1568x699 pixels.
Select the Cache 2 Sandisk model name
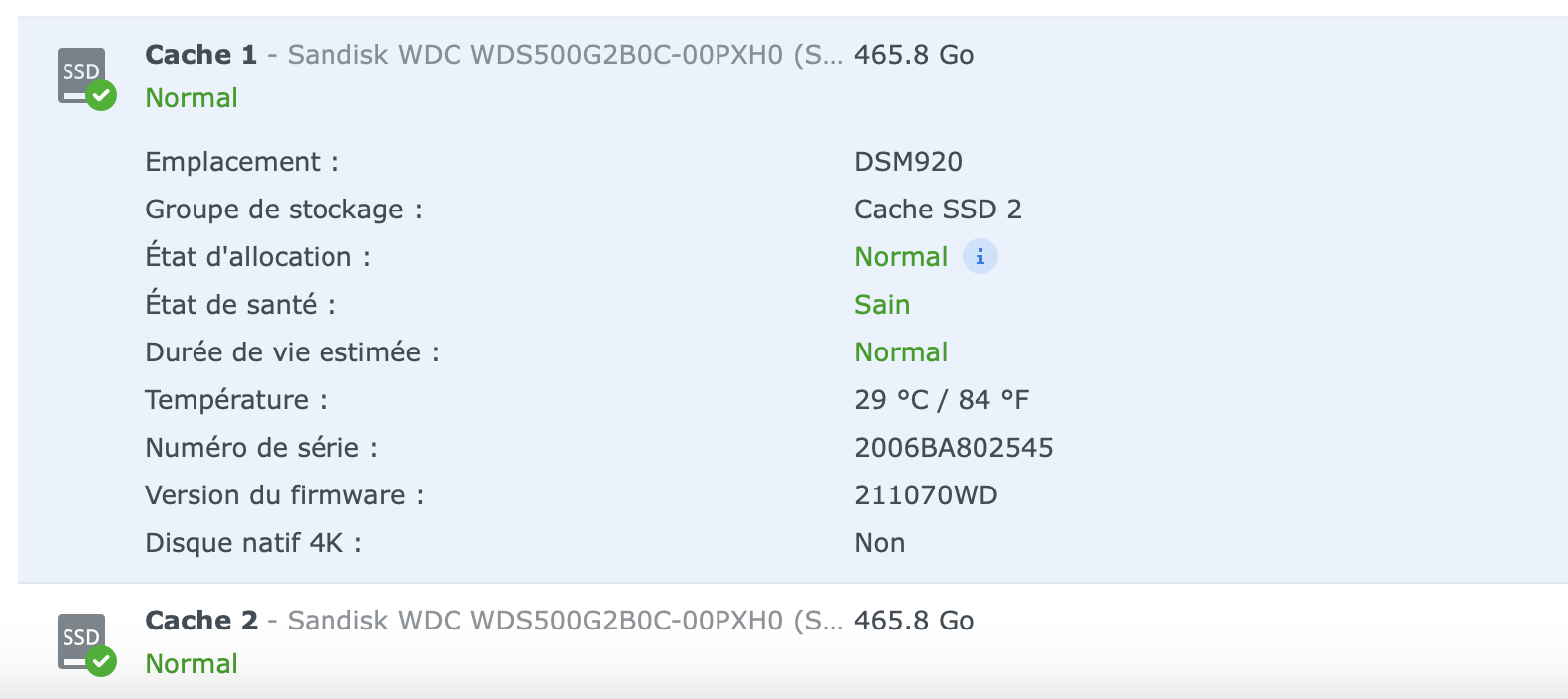point(564,621)
